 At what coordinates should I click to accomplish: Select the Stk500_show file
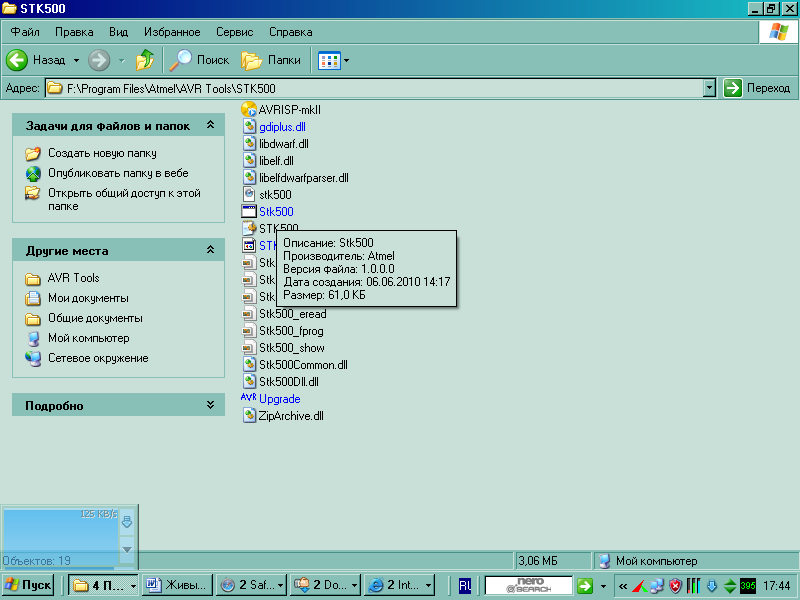click(x=291, y=347)
